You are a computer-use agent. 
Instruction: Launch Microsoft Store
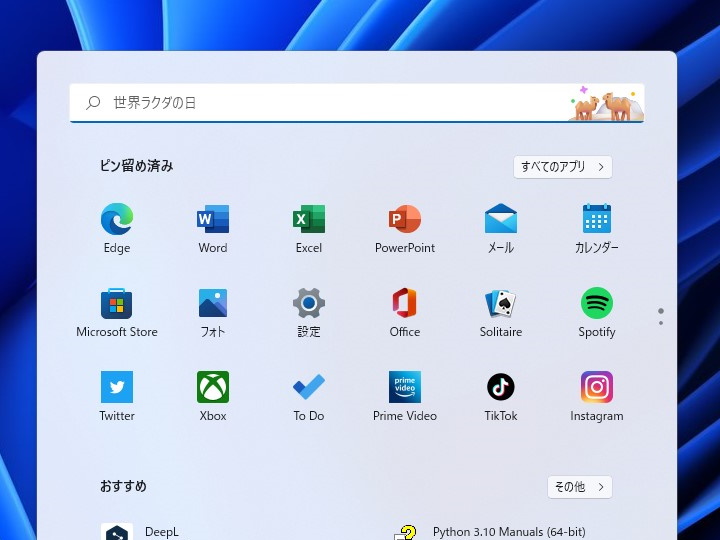pyautogui.click(x=117, y=312)
